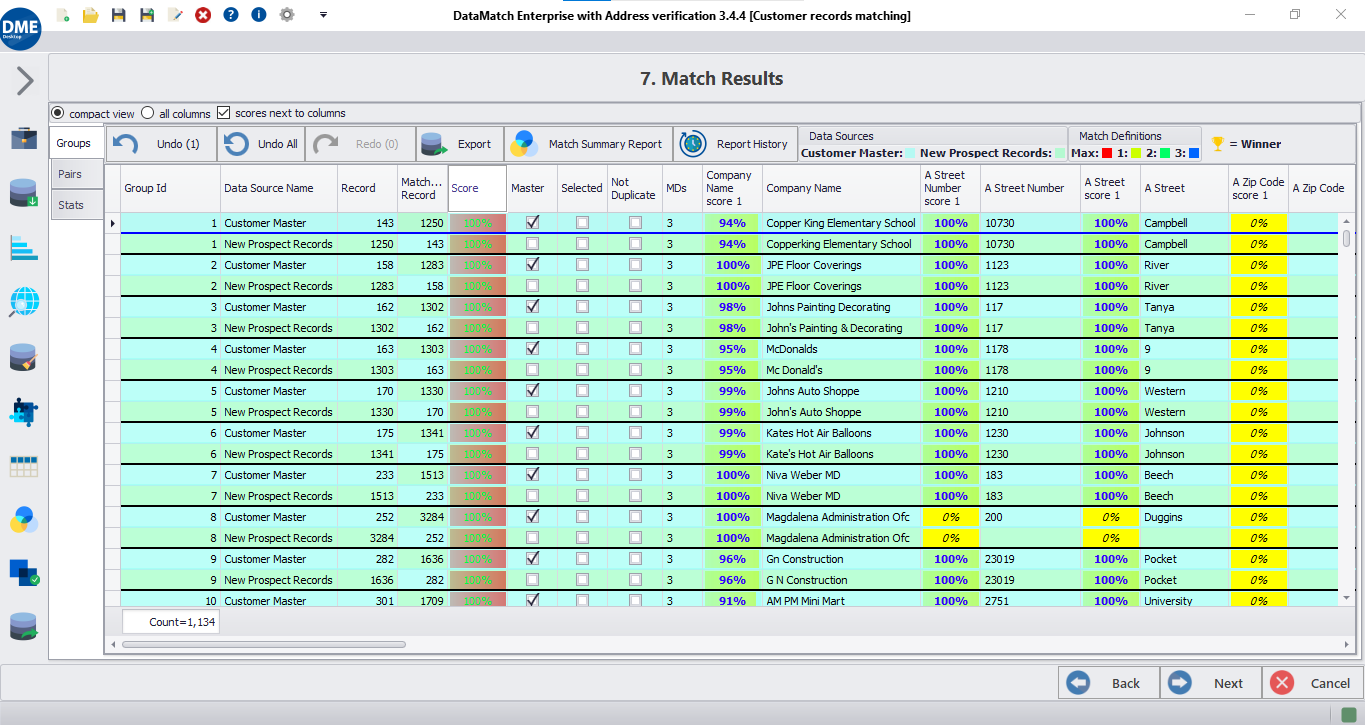Viewport: 1365px width, 725px height.
Task: Open settings gear icon
Action: click(x=287, y=15)
